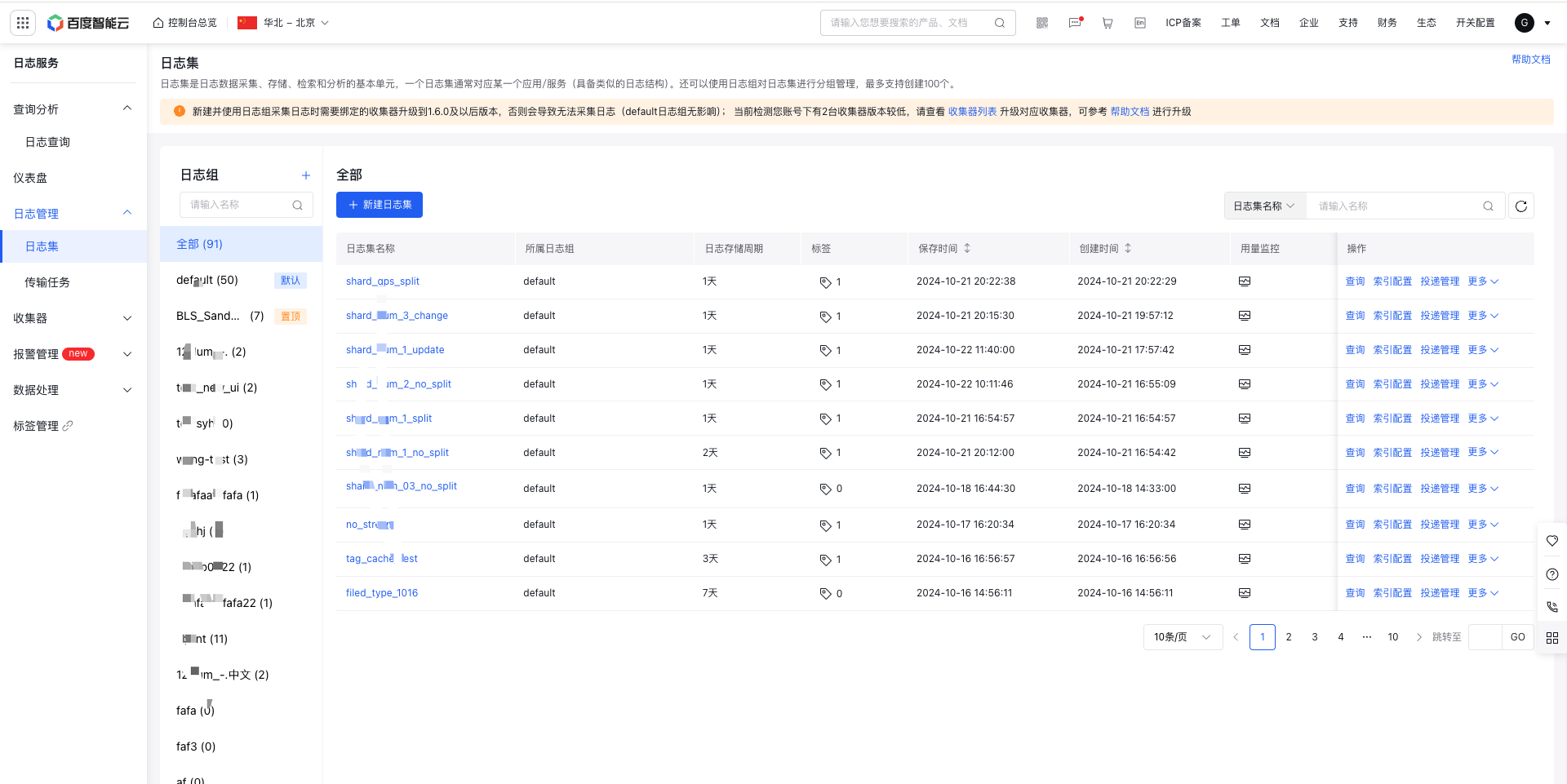Open the QR code icon in header
The height and width of the screenshot is (784, 1567).
1042,23
